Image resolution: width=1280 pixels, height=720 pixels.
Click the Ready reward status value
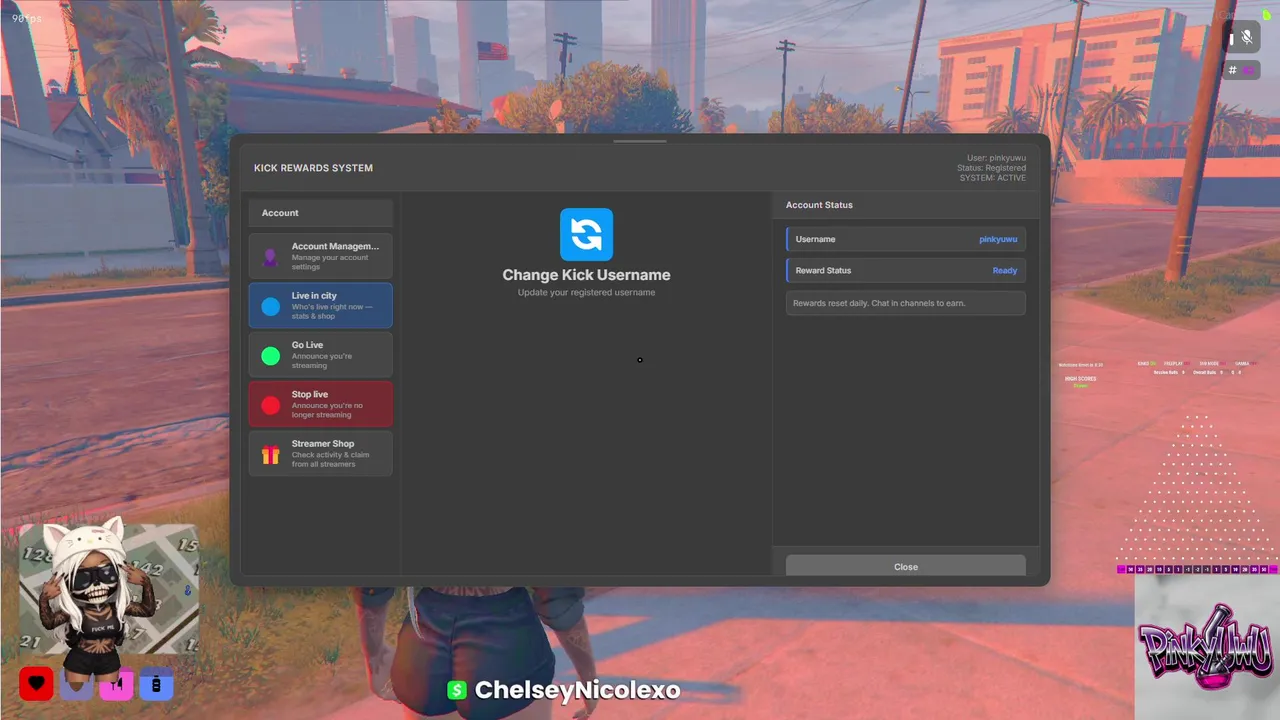[1005, 270]
